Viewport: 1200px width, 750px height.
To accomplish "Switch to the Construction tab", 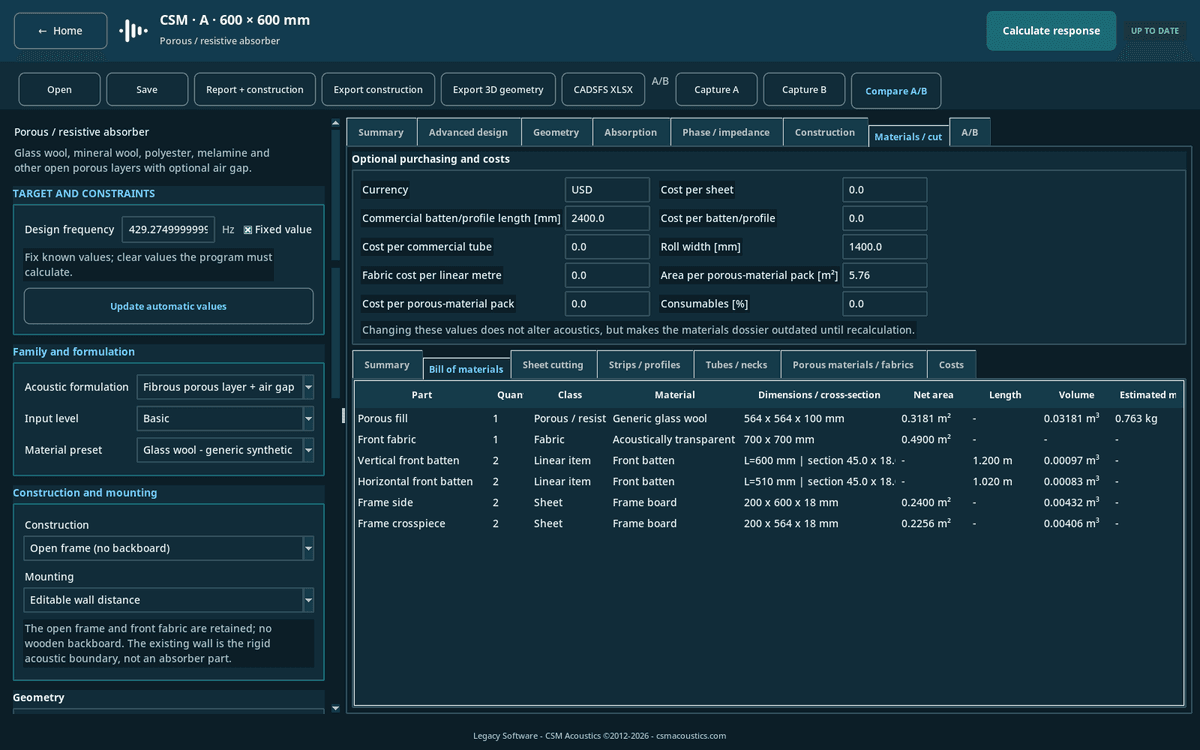I will click(x=825, y=132).
